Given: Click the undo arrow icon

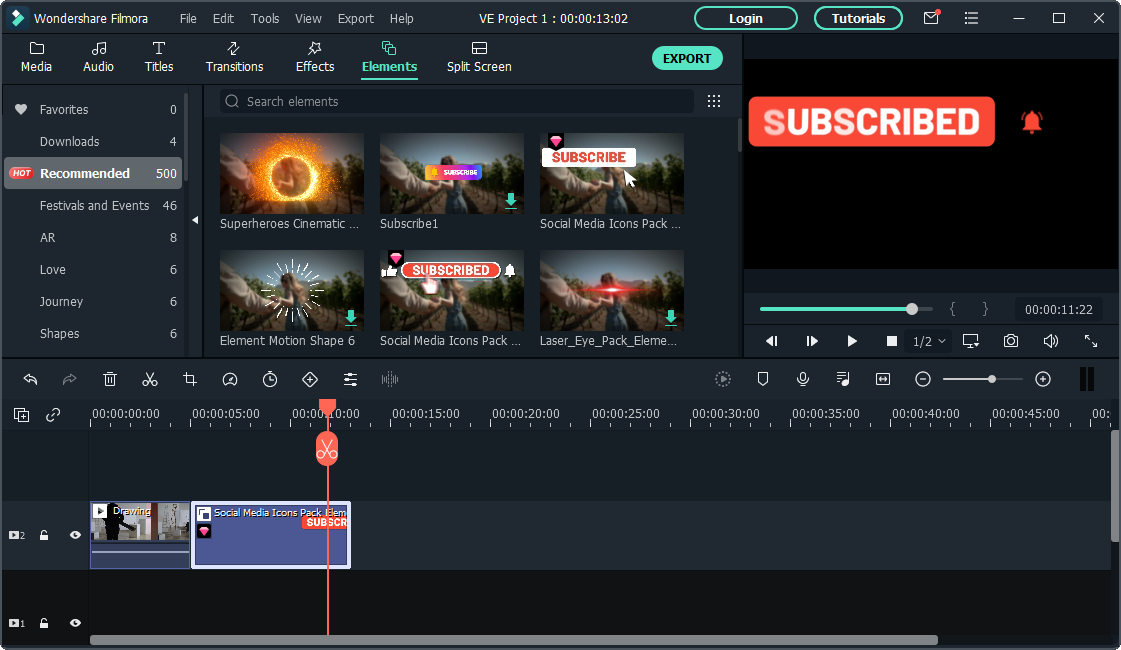Looking at the screenshot, I should tap(30, 379).
